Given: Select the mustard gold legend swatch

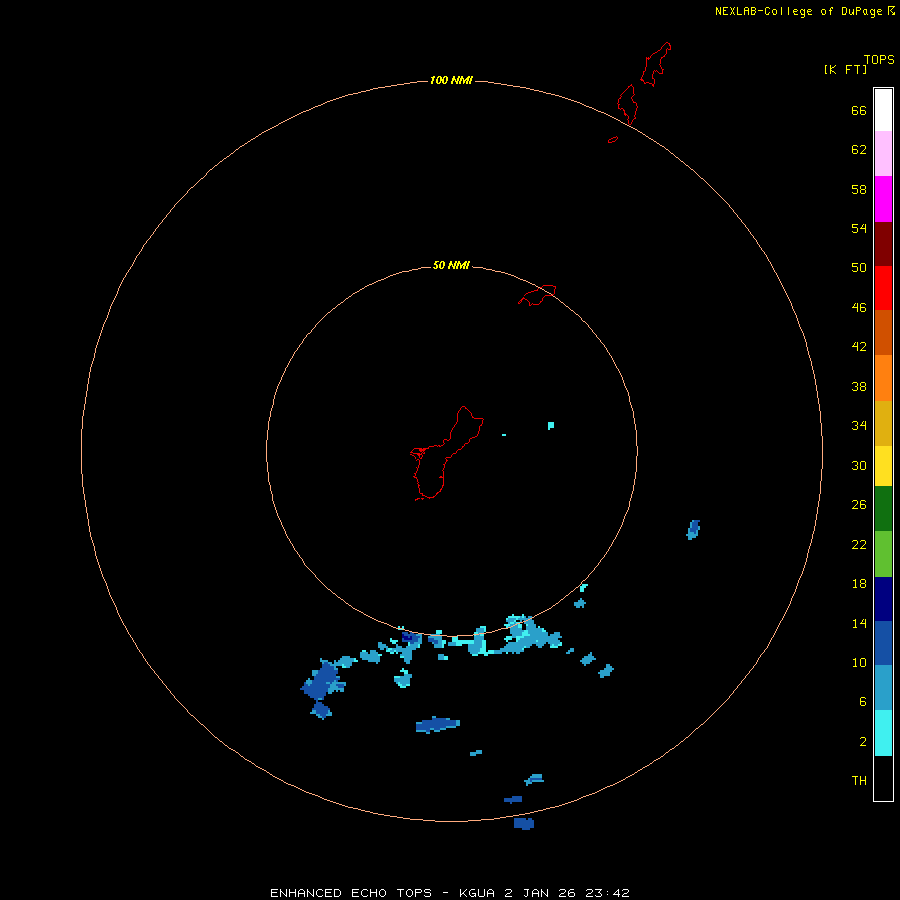Looking at the screenshot, I should tap(883, 423).
